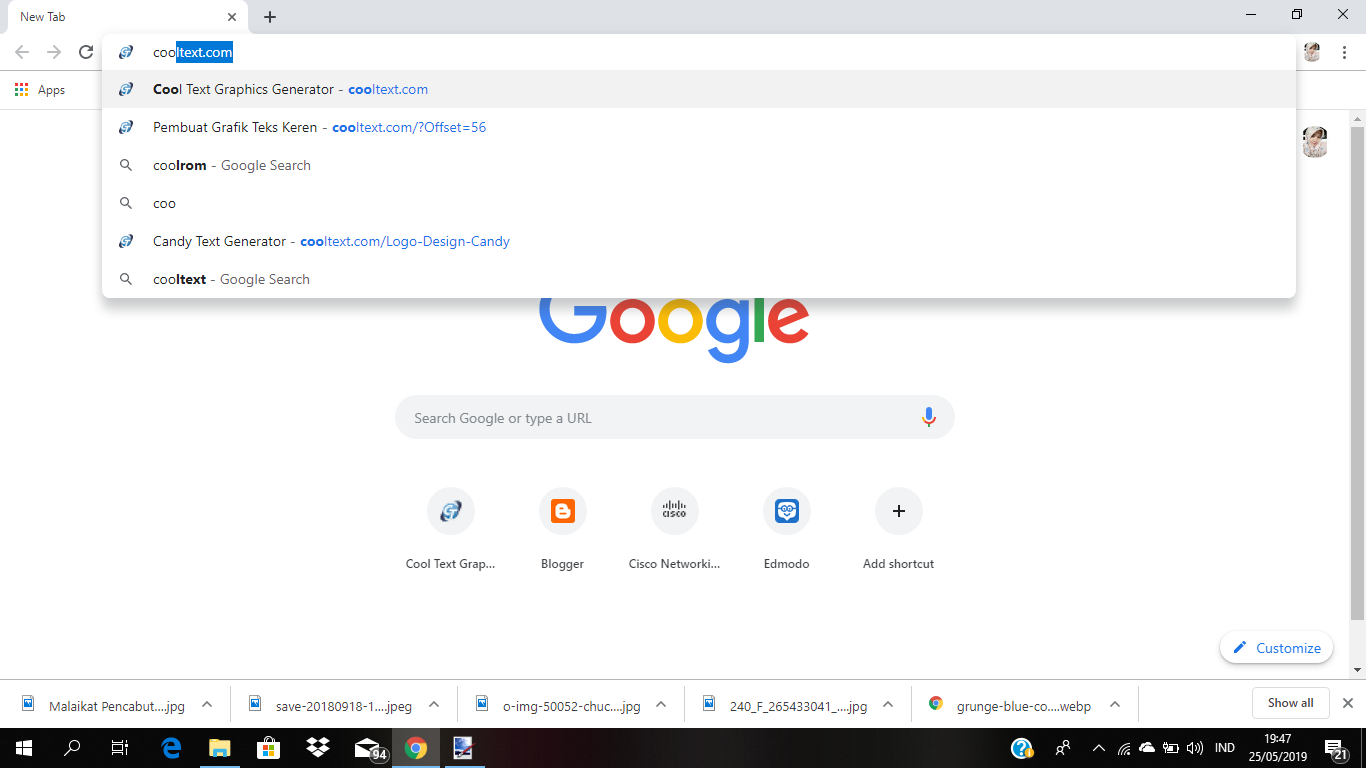Open Dropbox from the taskbar
This screenshot has height=768, width=1366.
coord(318,748)
